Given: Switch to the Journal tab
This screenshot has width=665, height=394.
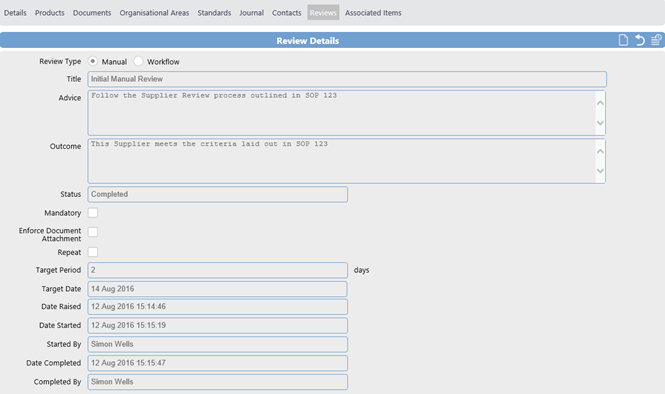Looking at the screenshot, I should (251, 13).
